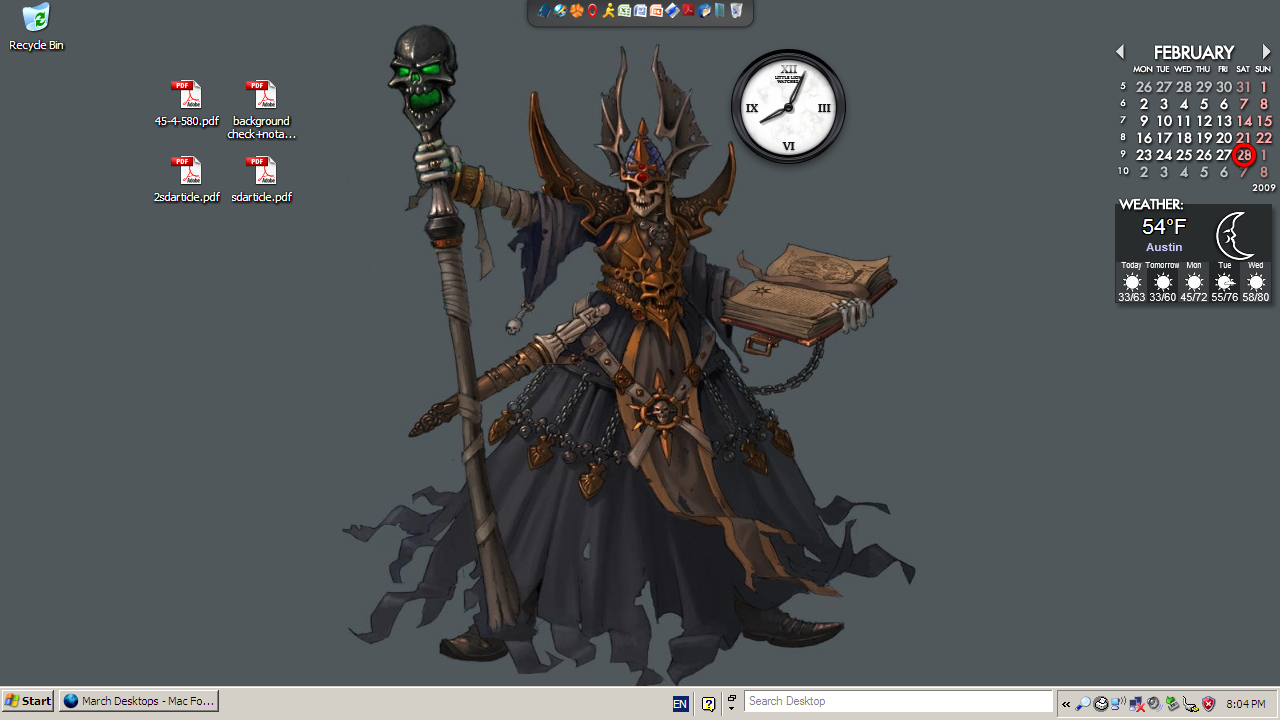Screen dimensions: 1280x721
Task: Open the teal folder in the dock
Action: coord(719,11)
